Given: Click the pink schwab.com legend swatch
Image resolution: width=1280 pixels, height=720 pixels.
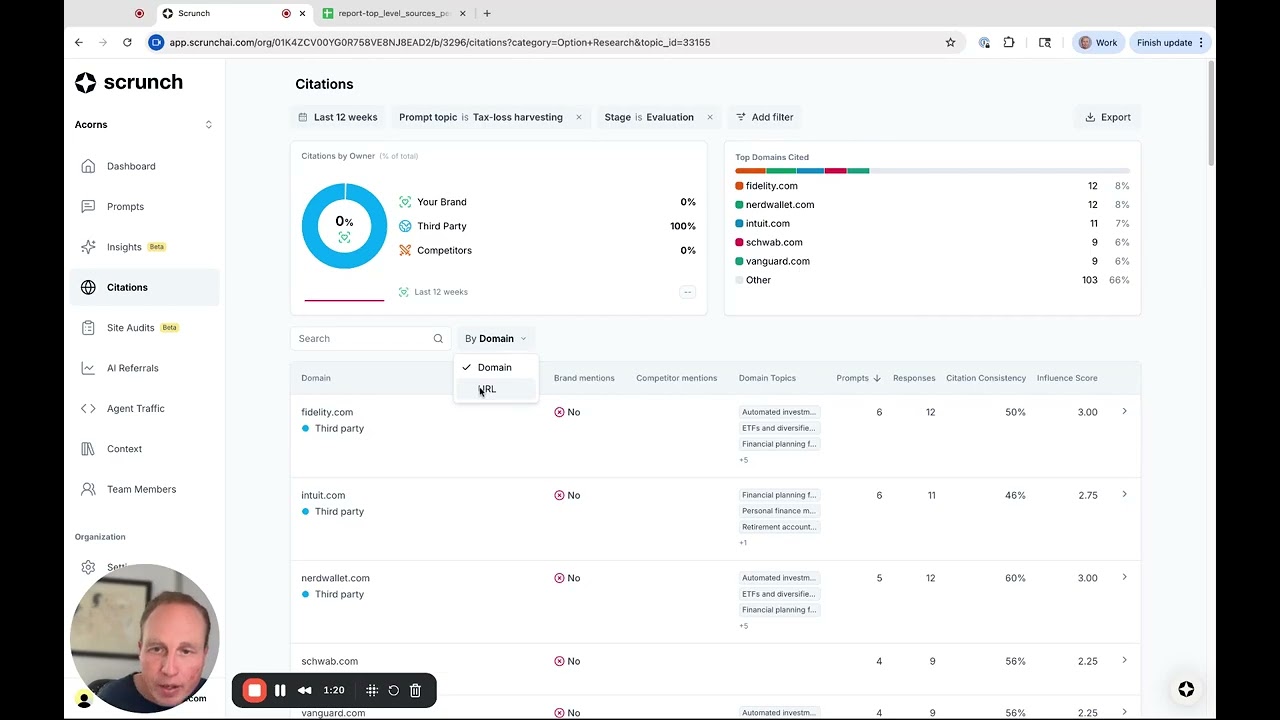Looking at the screenshot, I should (x=739, y=242).
